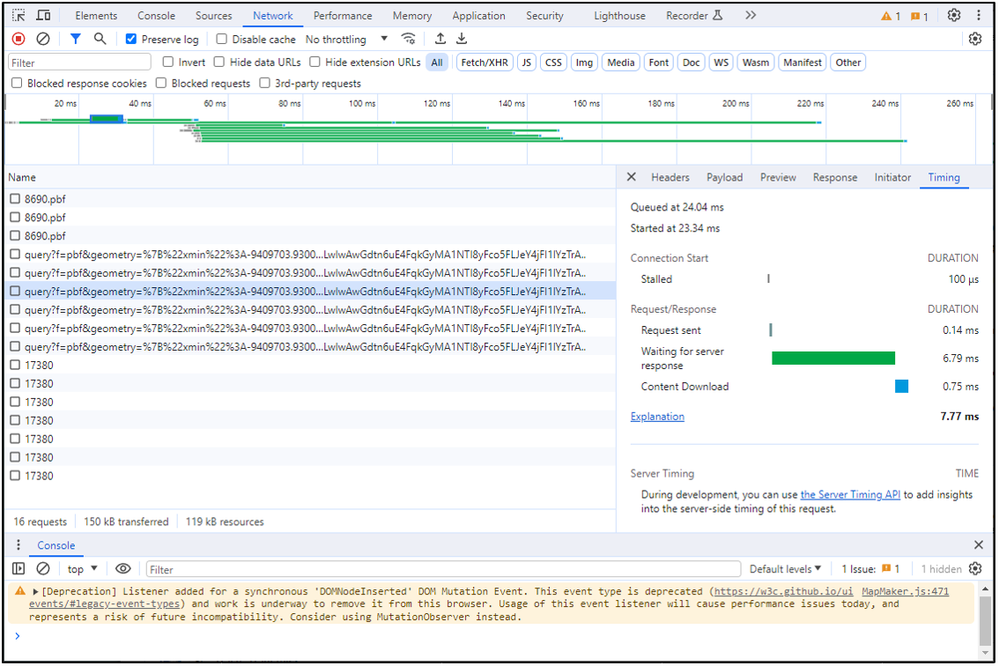
Task: Toggle the Preserve log checkbox
Action: pyautogui.click(x=131, y=39)
